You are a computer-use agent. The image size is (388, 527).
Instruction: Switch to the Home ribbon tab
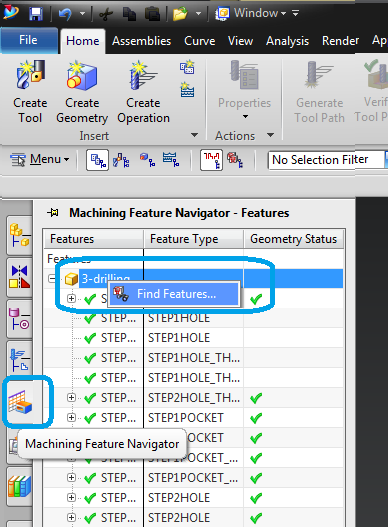tap(82, 41)
